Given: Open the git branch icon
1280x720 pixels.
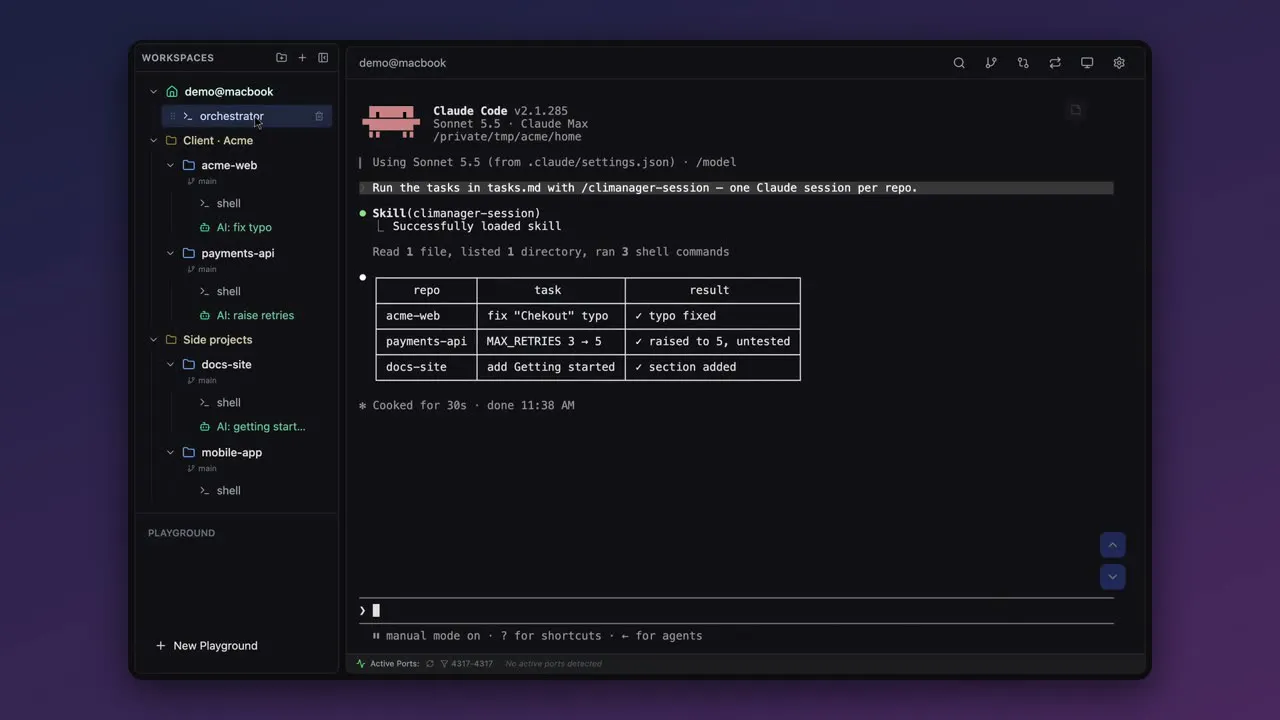Looking at the screenshot, I should pyautogui.click(x=991, y=63).
